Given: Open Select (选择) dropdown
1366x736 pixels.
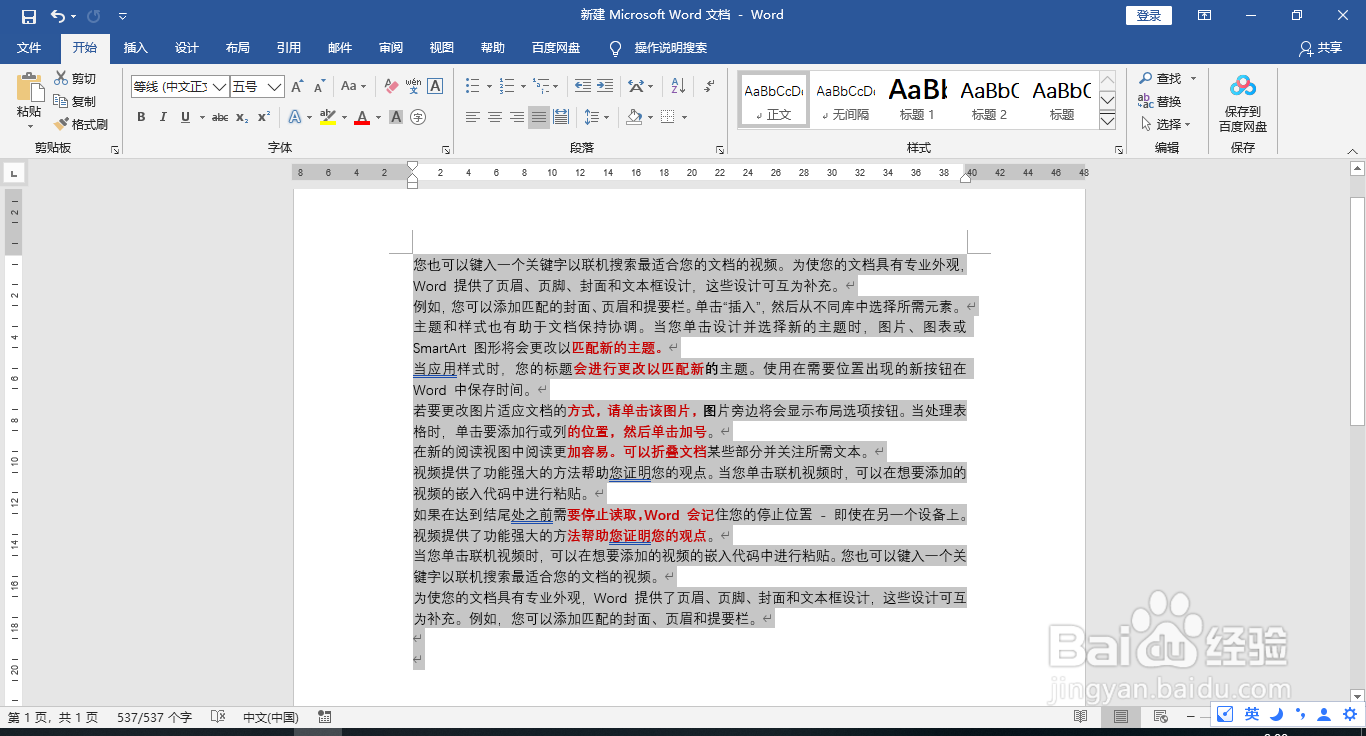Looking at the screenshot, I should [1166, 125].
